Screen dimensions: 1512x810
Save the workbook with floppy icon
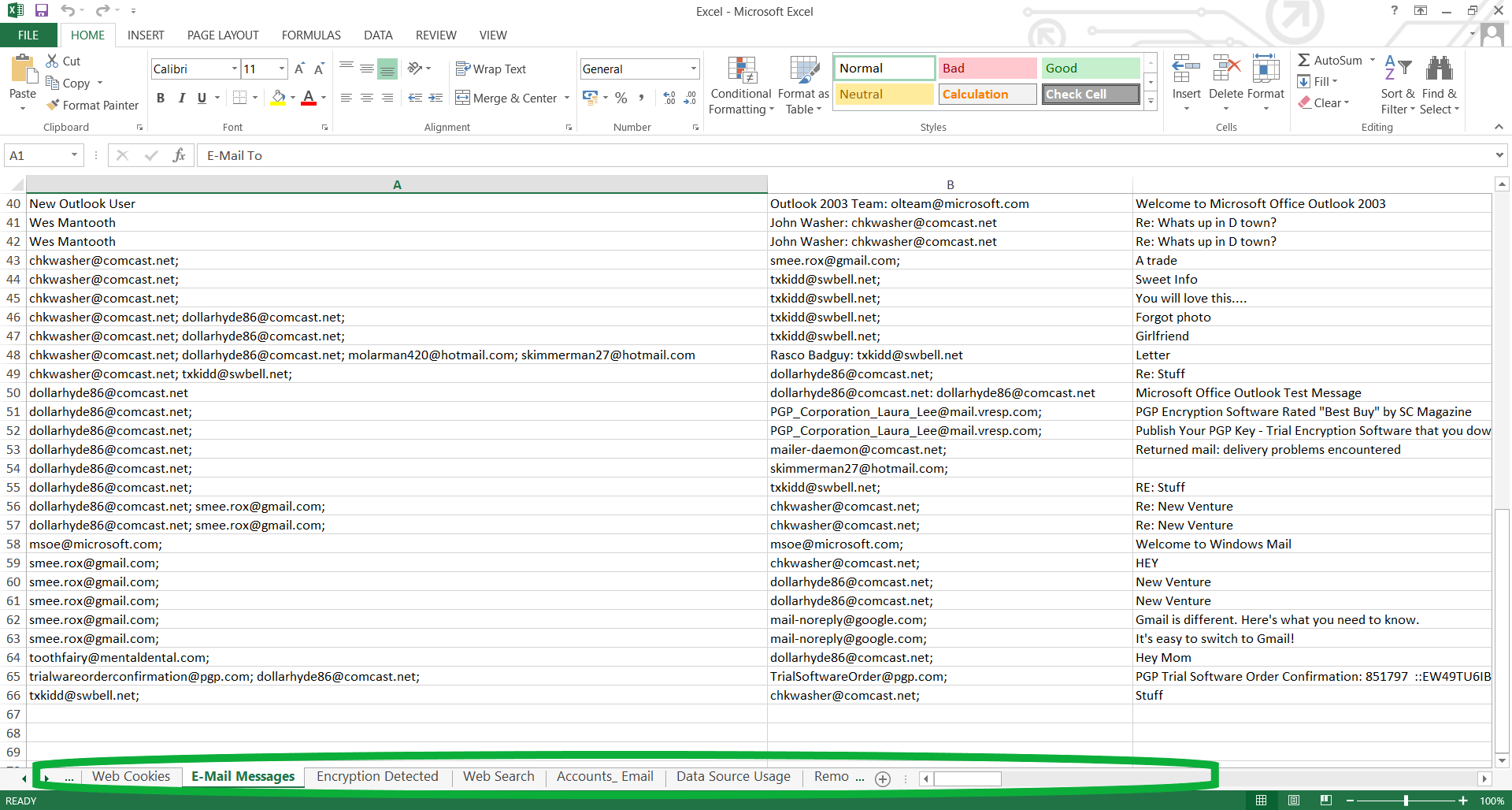42,11
